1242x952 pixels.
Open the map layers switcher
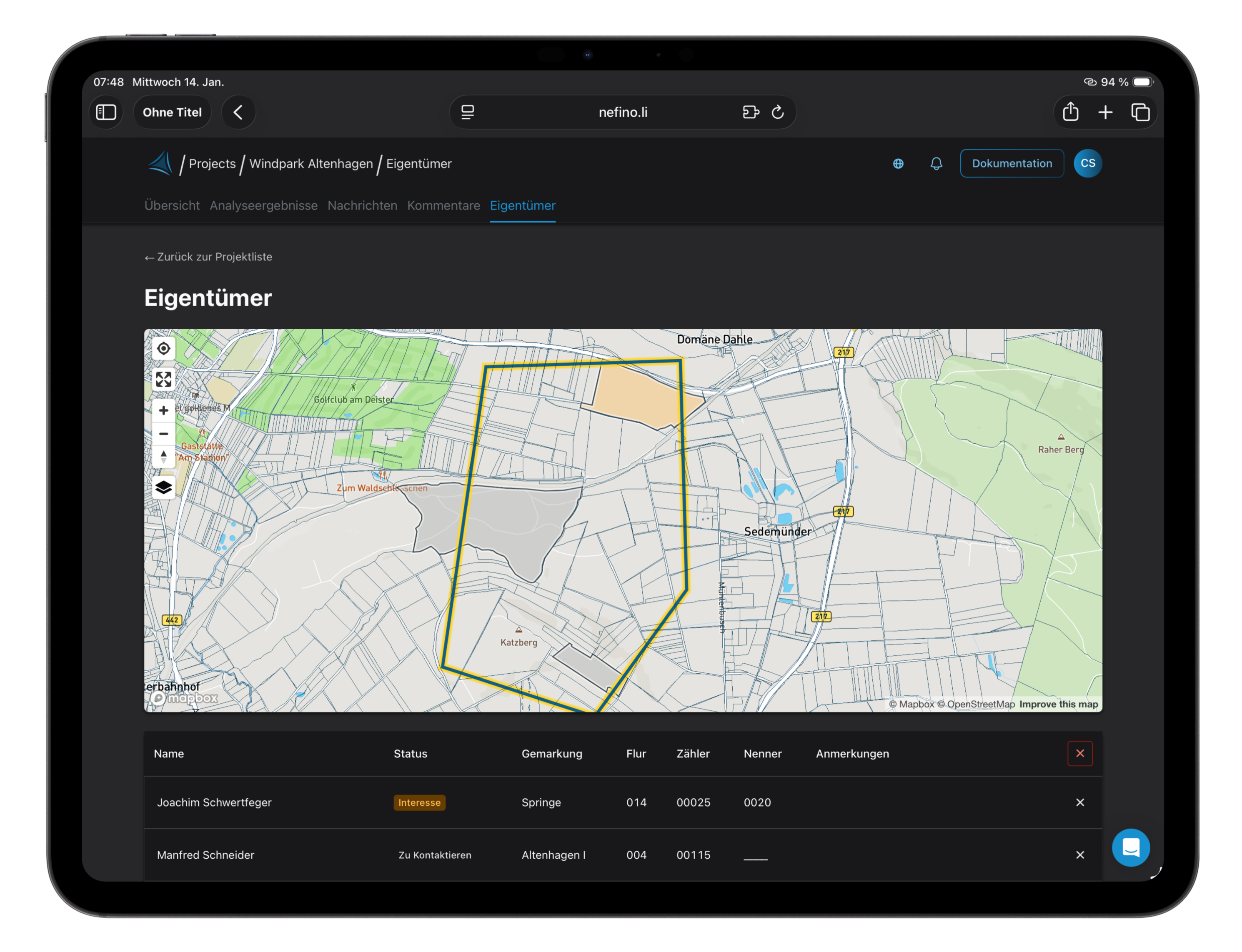[163, 487]
